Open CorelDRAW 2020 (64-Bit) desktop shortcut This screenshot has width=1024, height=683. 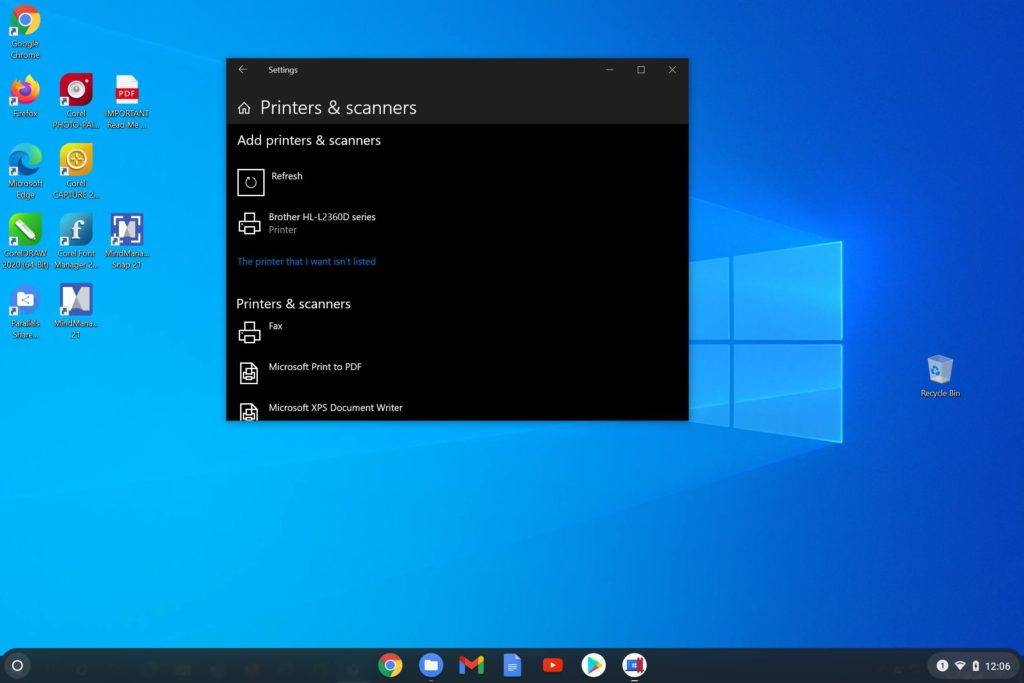25,241
